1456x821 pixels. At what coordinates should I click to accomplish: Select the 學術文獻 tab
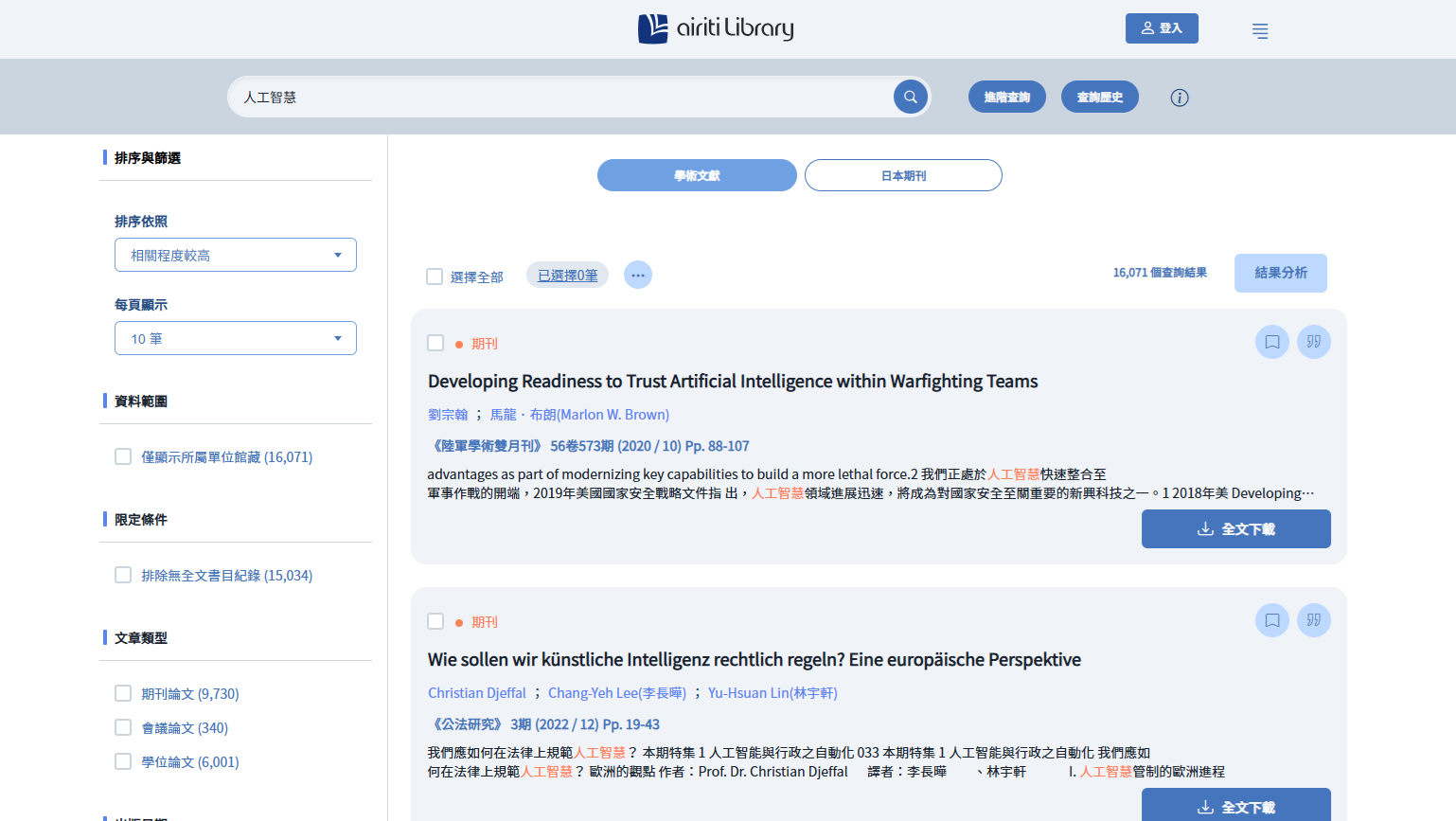697,175
